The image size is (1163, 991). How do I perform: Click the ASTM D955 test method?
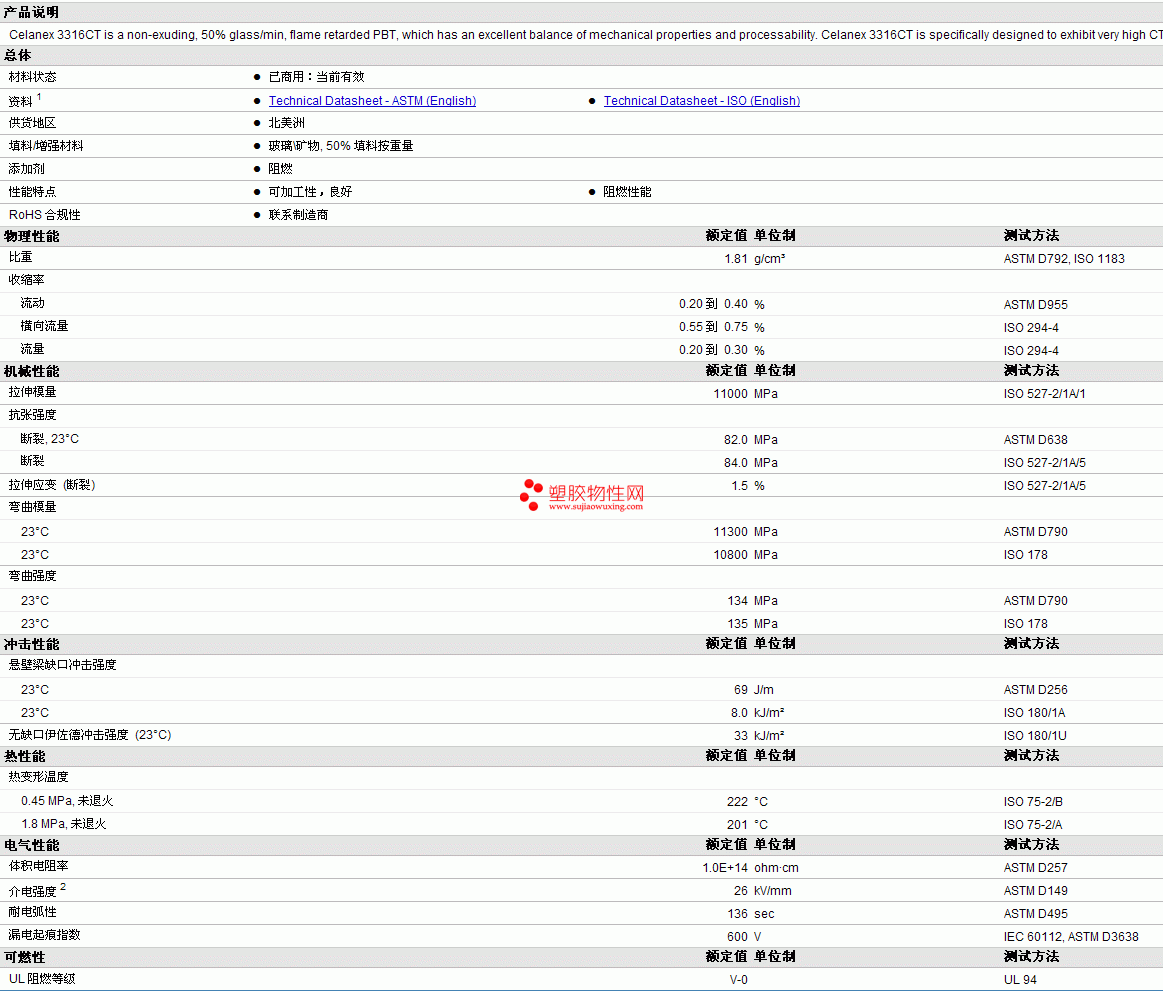[x=1035, y=305]
